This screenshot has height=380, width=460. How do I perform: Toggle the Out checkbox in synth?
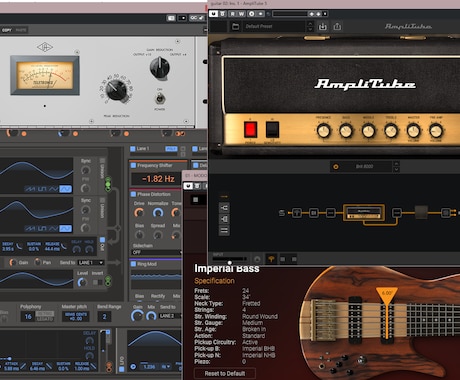point(102,240)
